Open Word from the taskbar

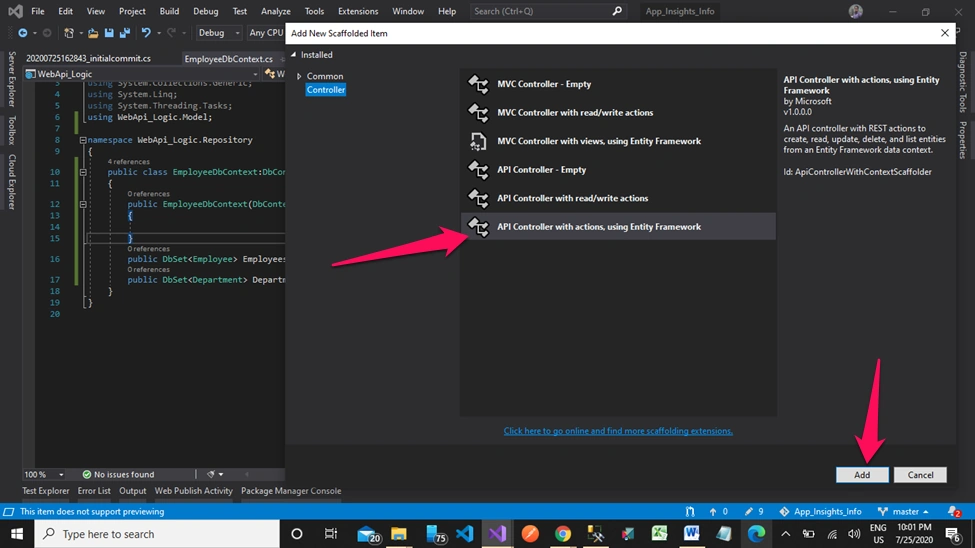[691, 534]
